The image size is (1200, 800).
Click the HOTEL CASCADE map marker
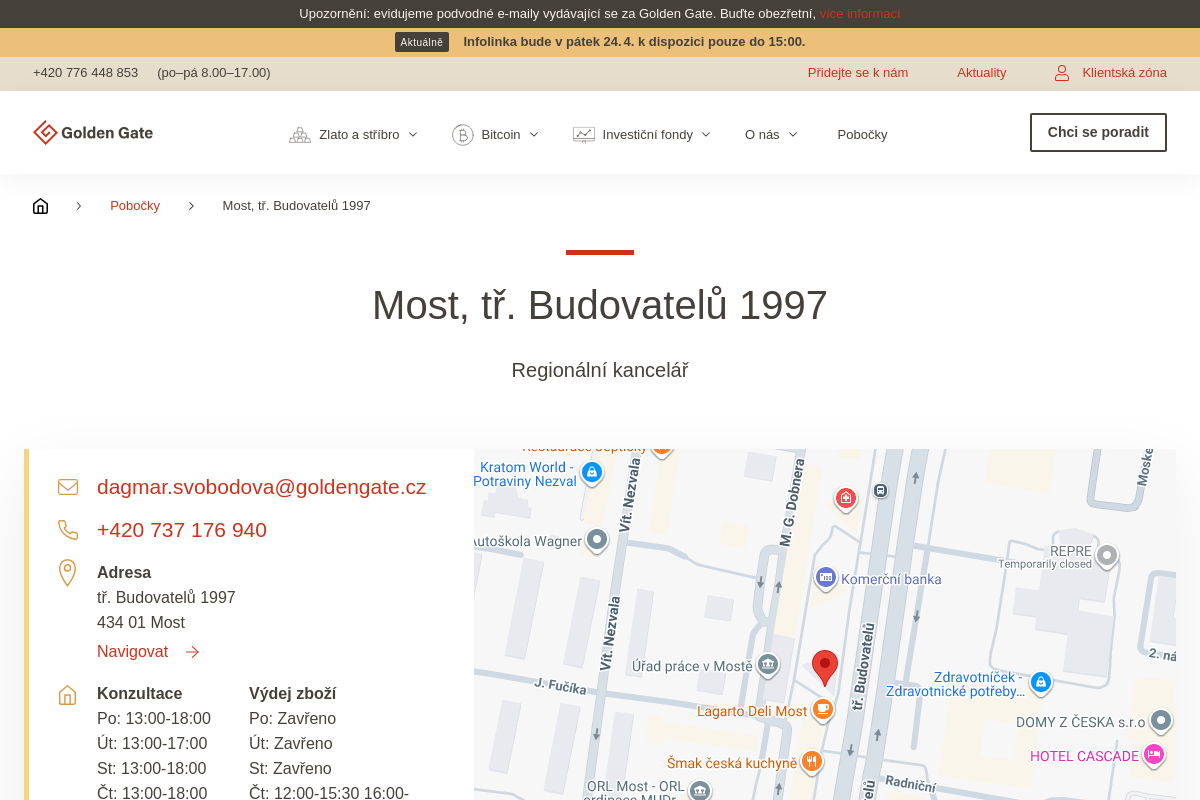(1154, 754)
